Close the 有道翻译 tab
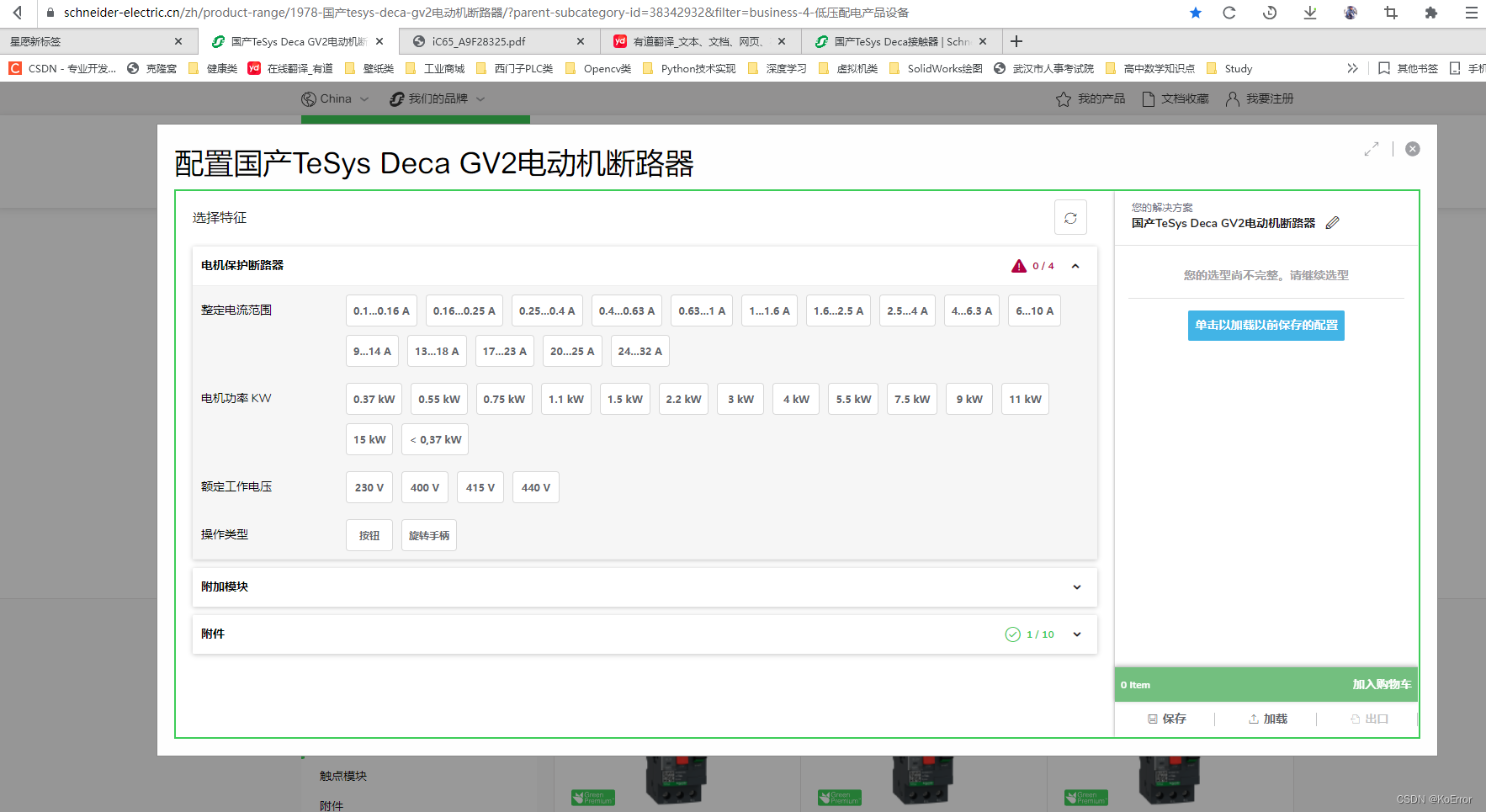The width and height of the screenshot is (1486, 812). 782,41
